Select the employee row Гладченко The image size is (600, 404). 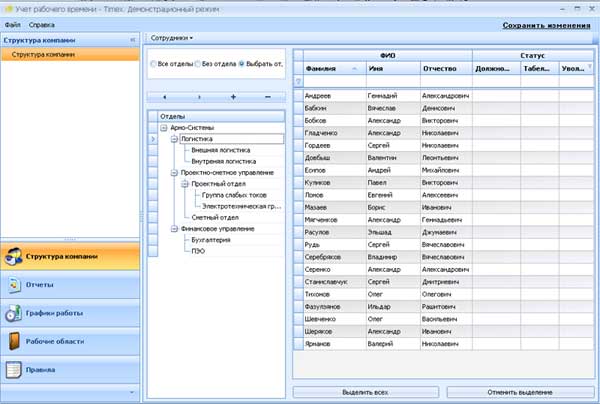pos(443,133)
